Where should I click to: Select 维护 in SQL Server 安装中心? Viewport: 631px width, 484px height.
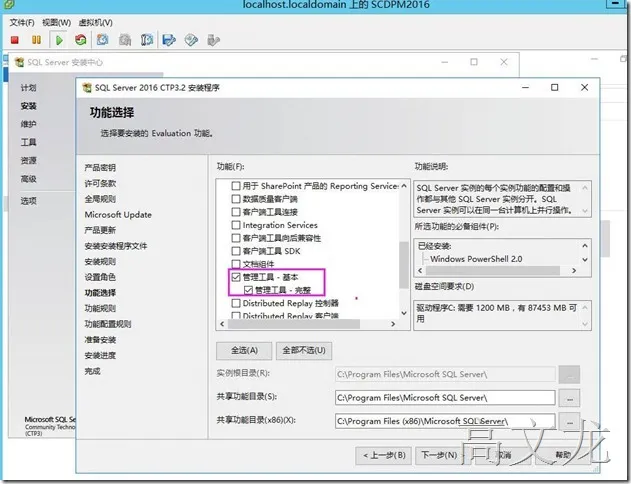pyautogui.click(x=29, y=124)
